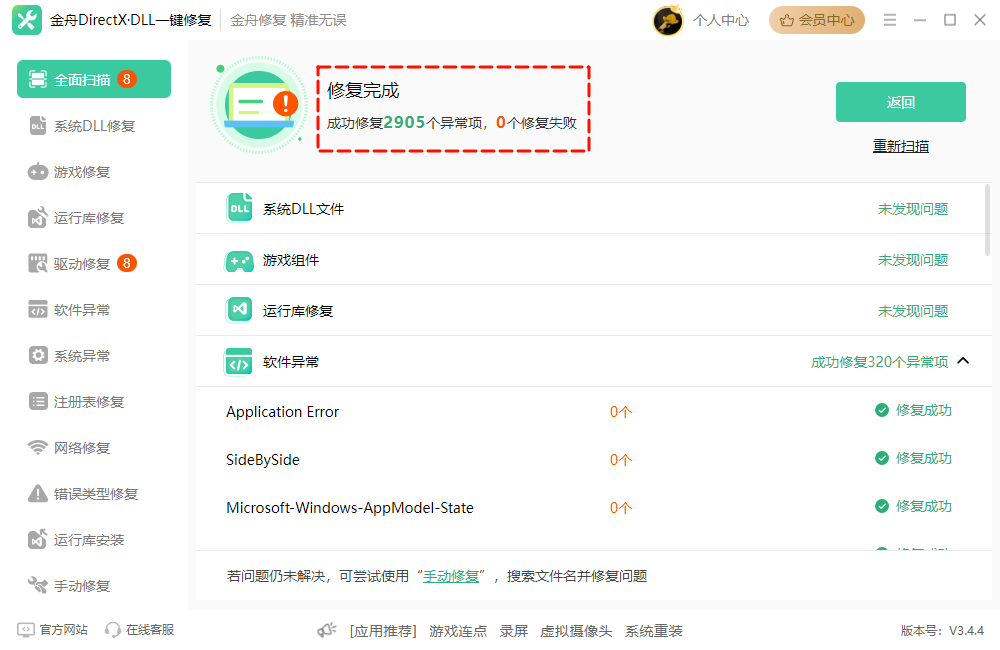
Task: Open the 录屏 screen recording tool
Action: [514, 630]
